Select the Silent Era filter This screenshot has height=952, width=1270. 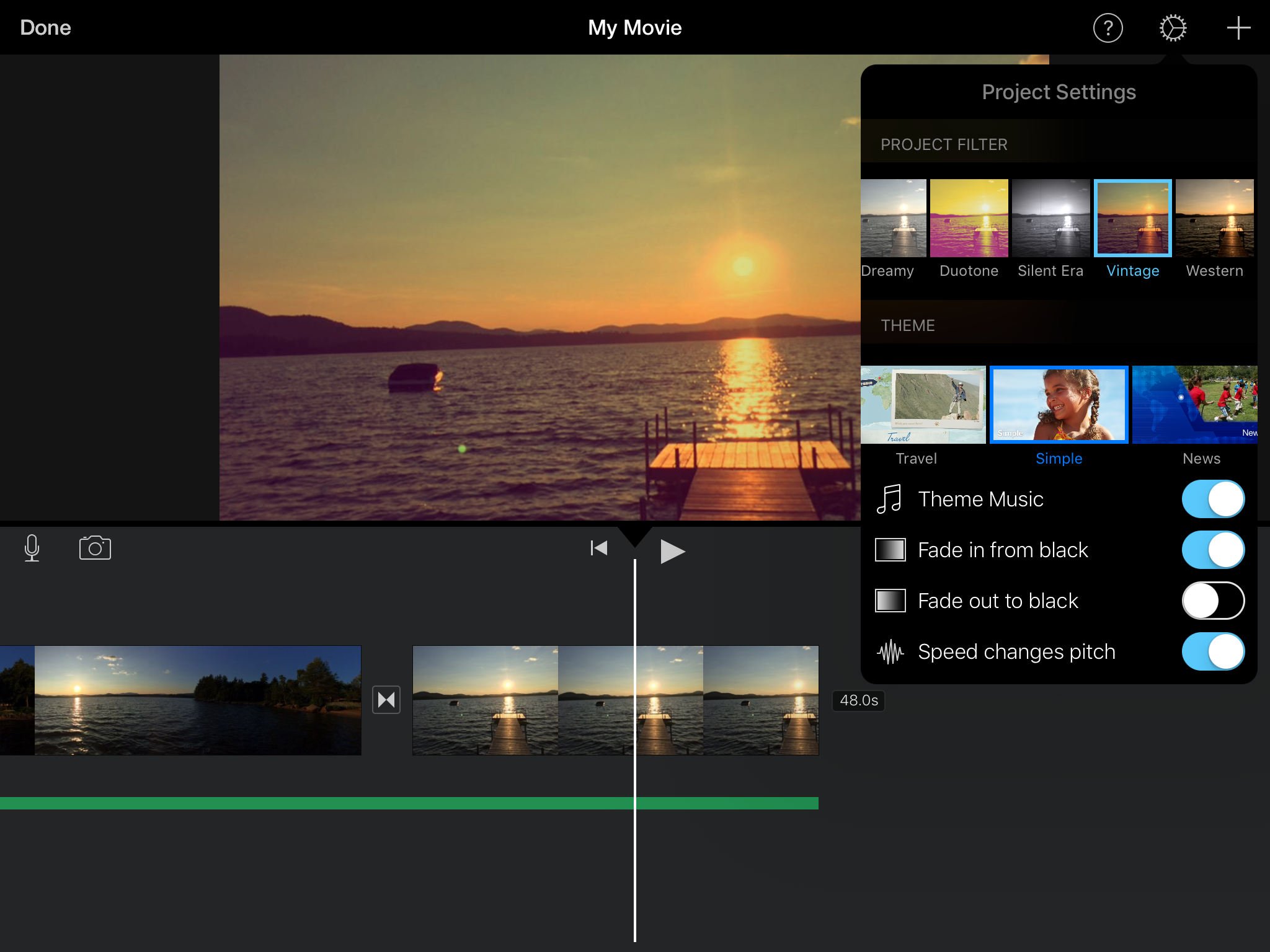click(1050, 218)
